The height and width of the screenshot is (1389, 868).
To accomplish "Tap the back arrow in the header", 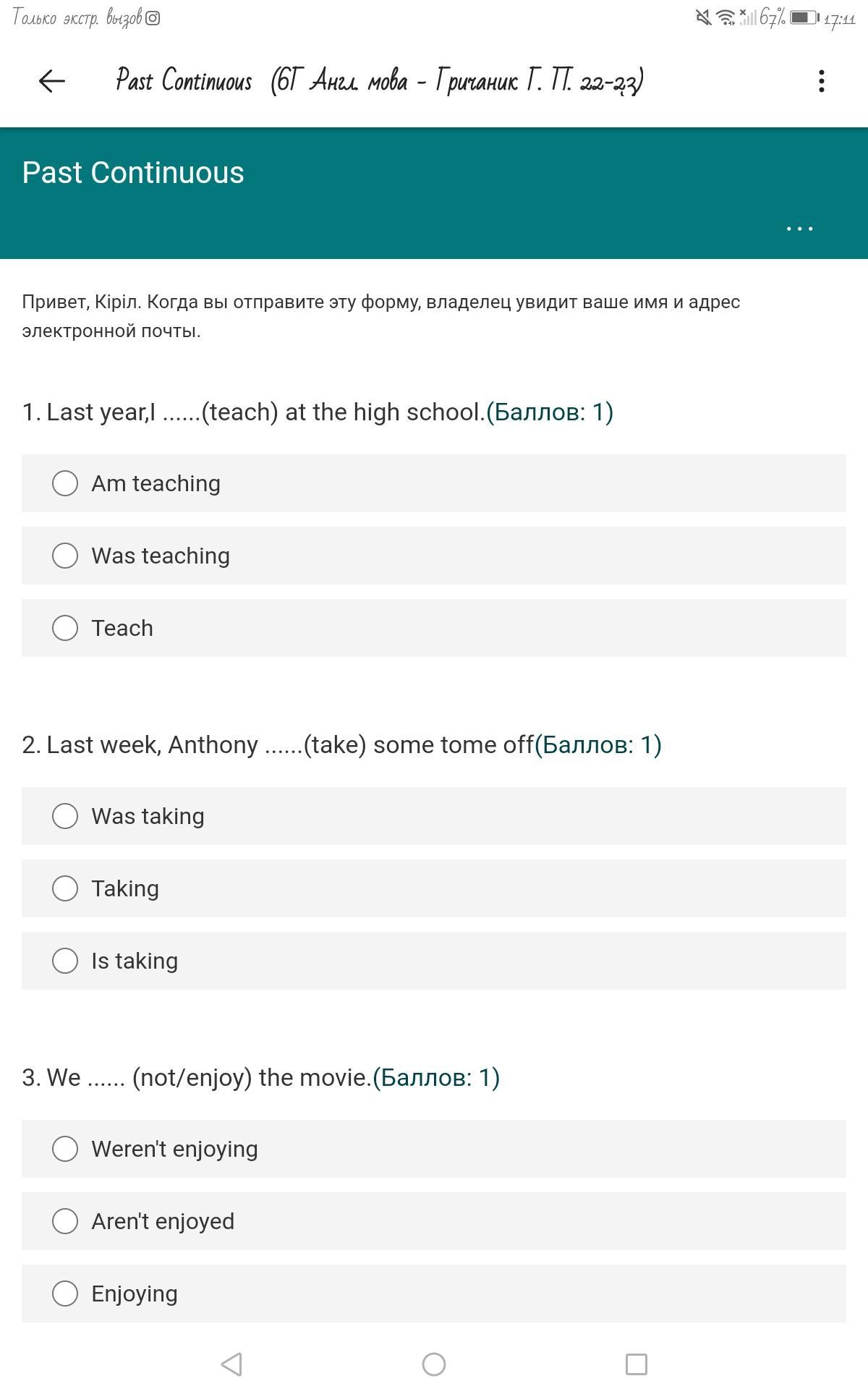I will tap(51, 81).
